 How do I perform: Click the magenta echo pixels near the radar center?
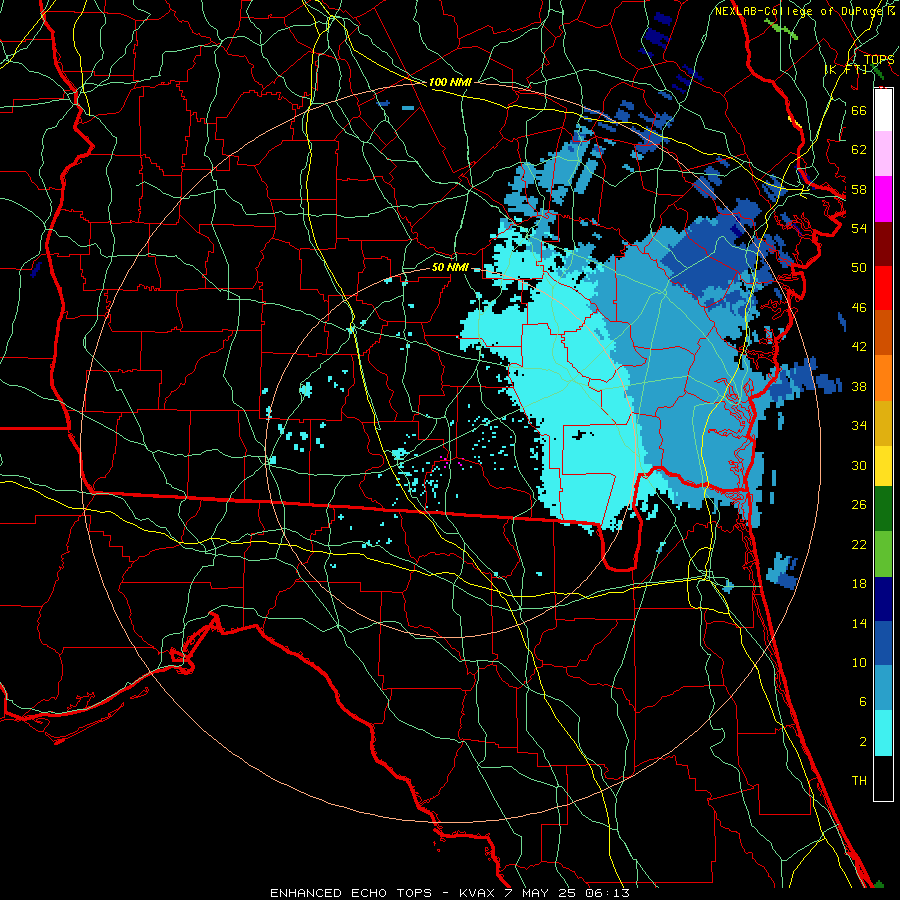click(451, 460)
